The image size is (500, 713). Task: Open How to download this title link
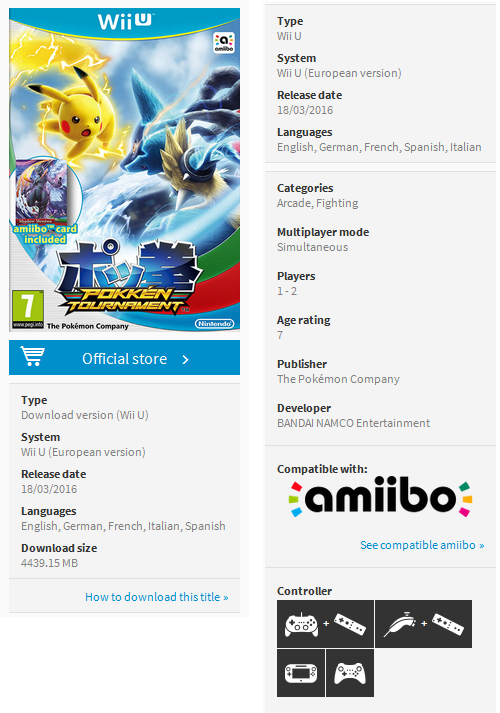coord(157,597)
